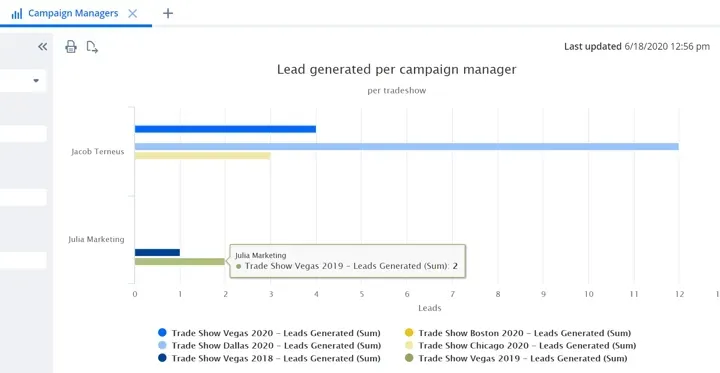Click the Dallas 2020 light blue legend dot
This screenshot has width=720, height=373.
coord(162,345)
